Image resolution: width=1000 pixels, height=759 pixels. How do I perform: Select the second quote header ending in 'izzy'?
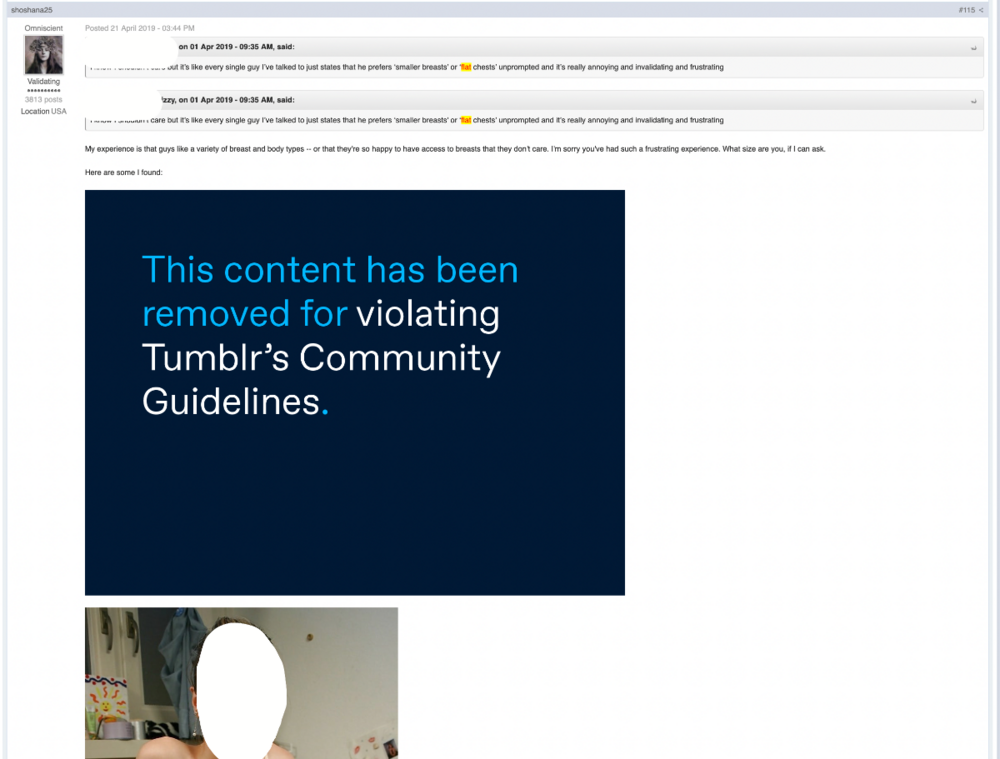[534, 100]
